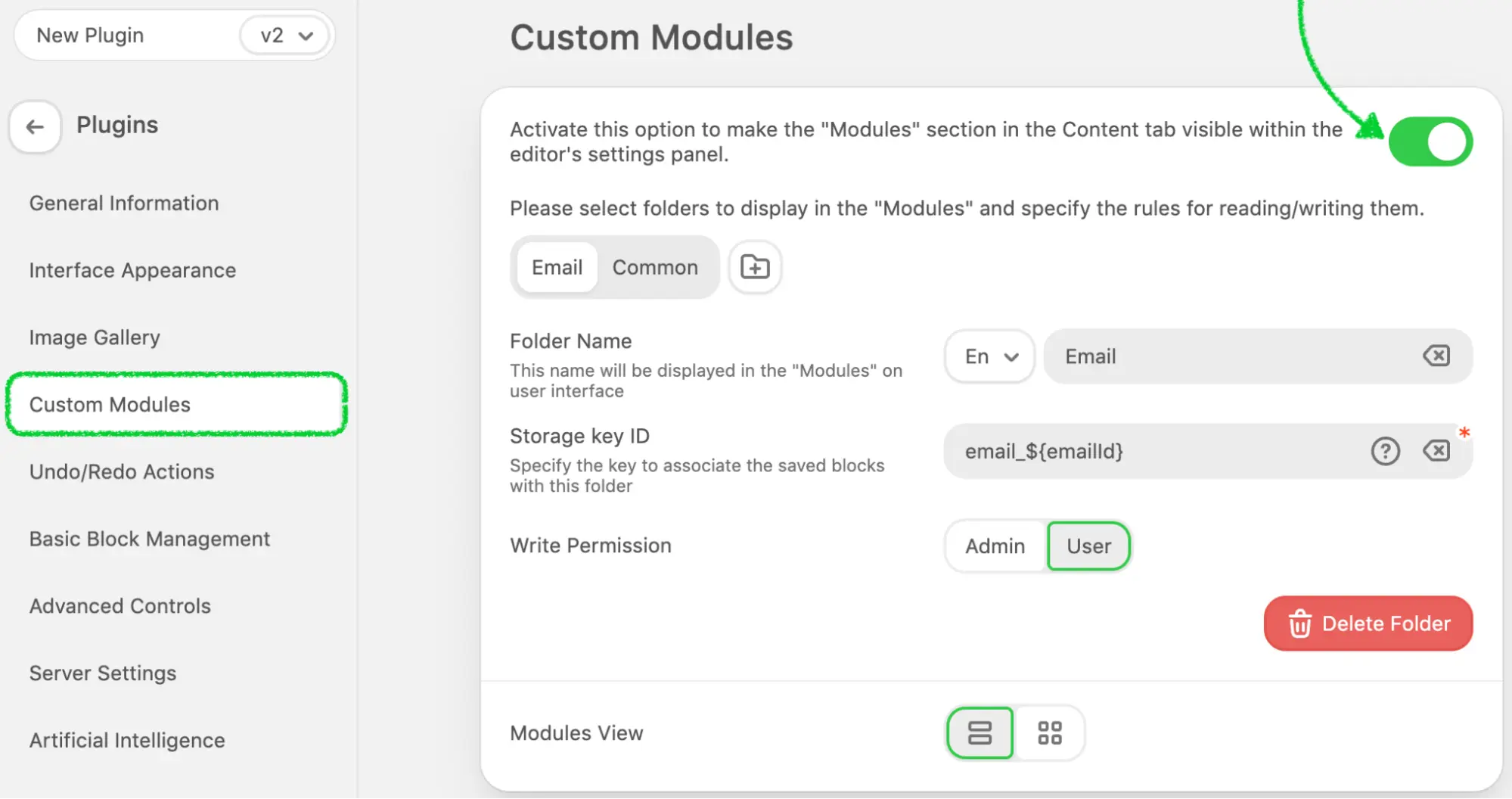Image resolution: width=1512 pixels, height=799 pixels.
Task: Go to Interface Appearance settings
Action: [x=132, y=270]
